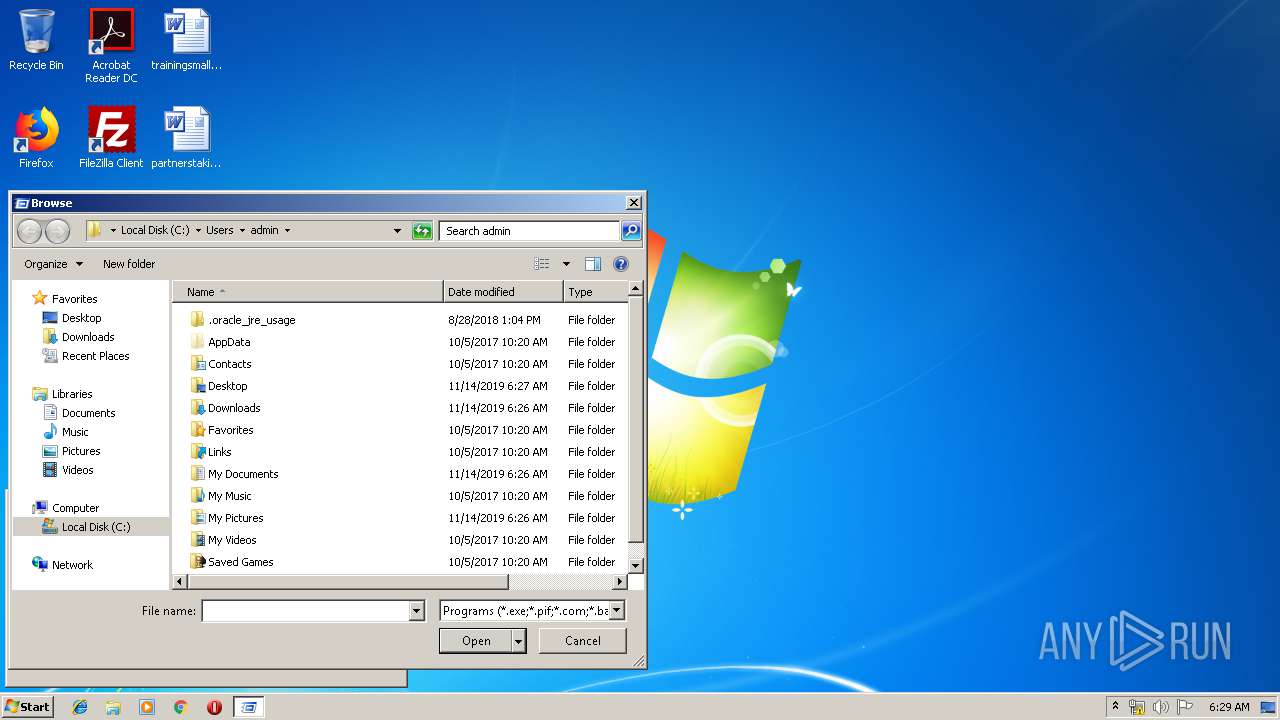This screenshot has width=1280, height=720.
Task: Open the Programs file type filter dropdown
Action: click(x=617, y=611)
